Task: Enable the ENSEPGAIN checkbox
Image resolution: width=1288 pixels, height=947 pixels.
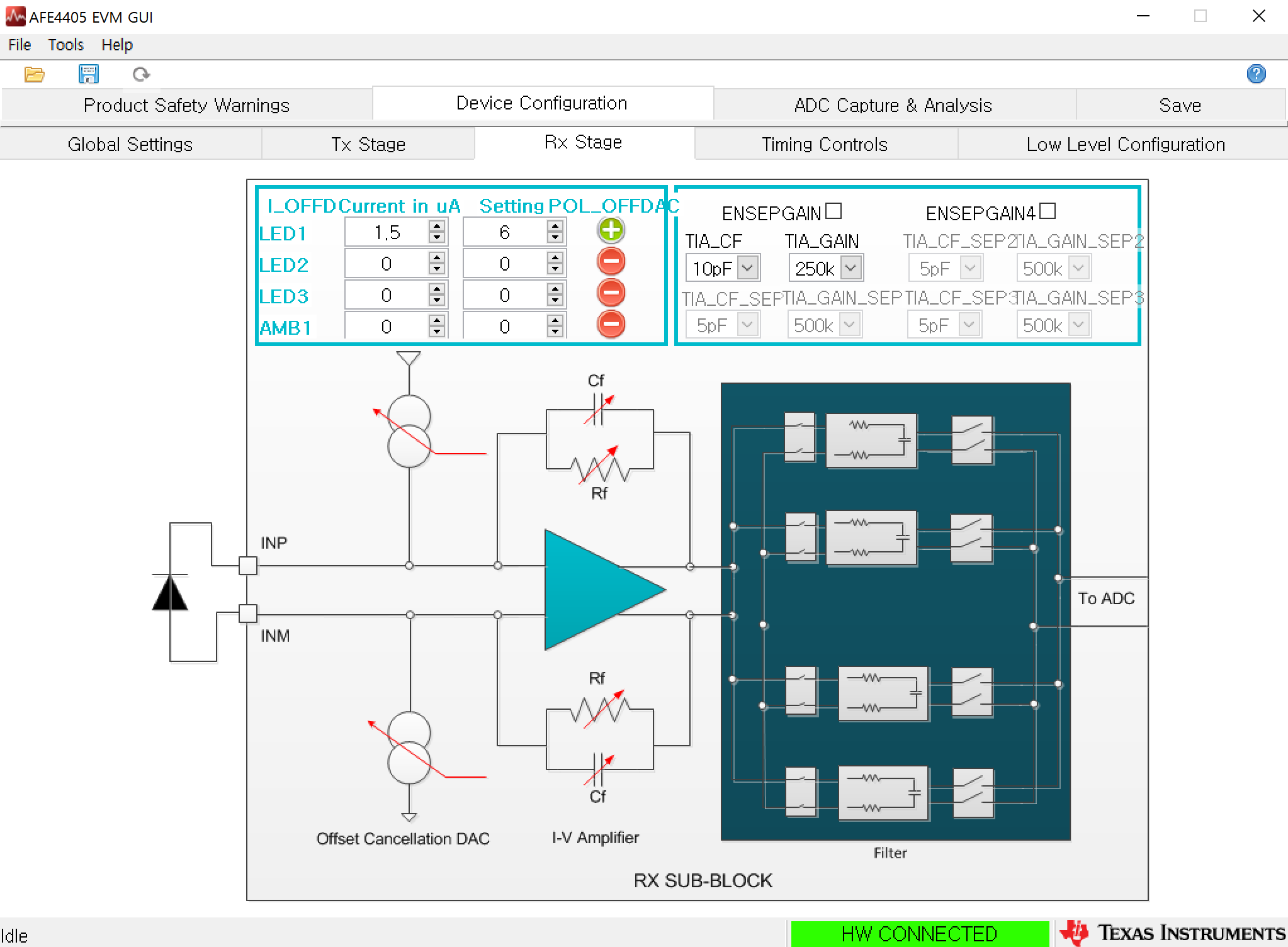Action: pyautogui.click(x=833, y=211)
